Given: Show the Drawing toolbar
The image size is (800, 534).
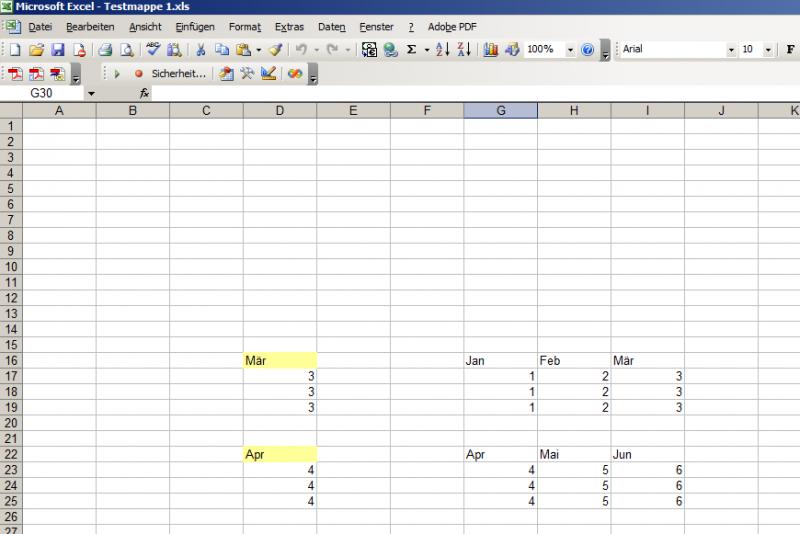Looking at the screenshot, I should [x=512, y=49].
